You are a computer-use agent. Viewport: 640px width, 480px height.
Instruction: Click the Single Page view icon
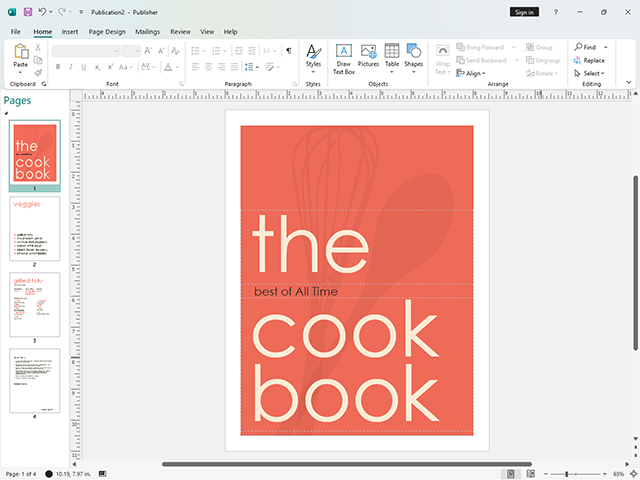[x=511, y=474]
